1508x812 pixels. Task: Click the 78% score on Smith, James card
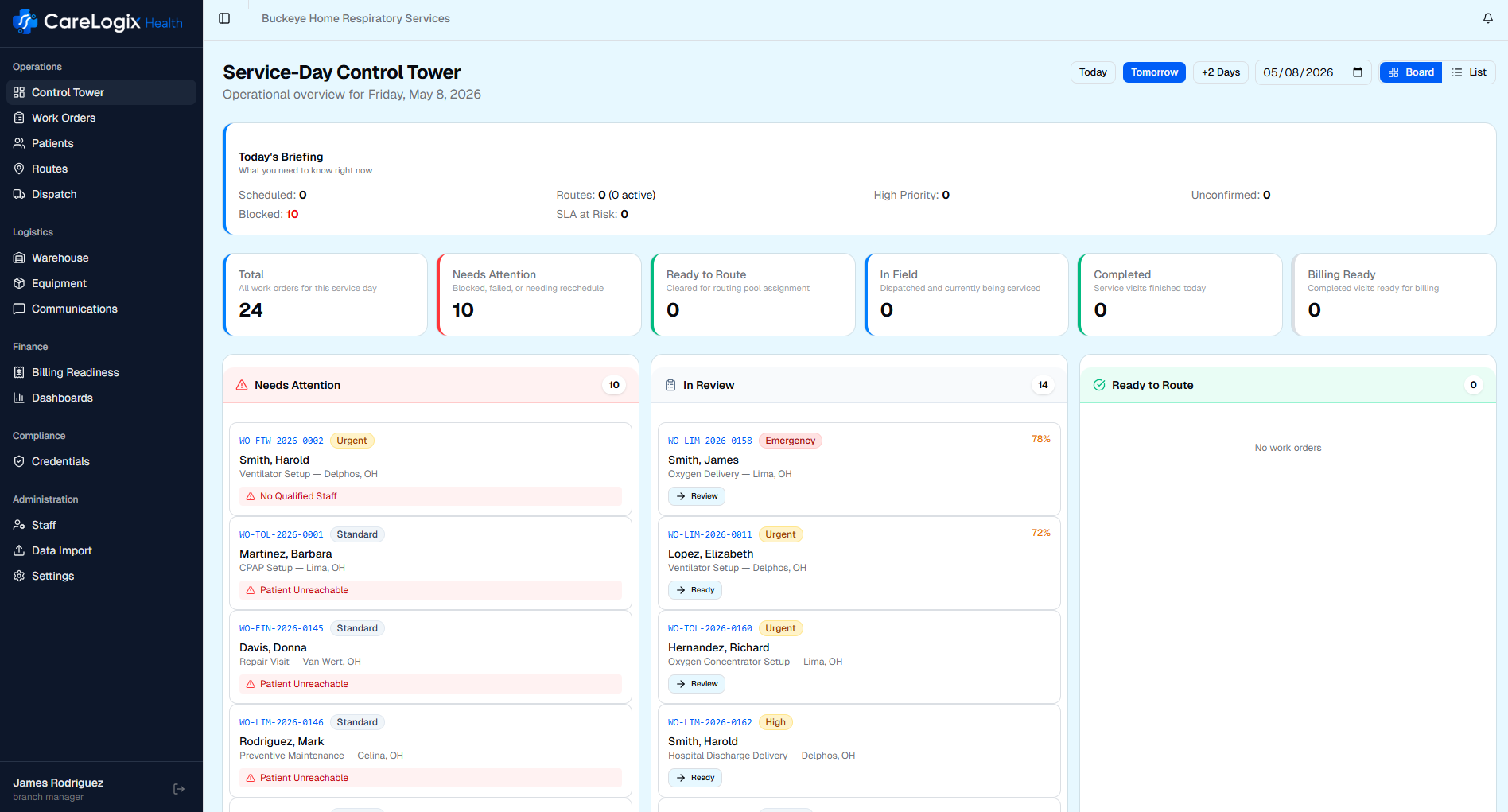coord(1040,439)
